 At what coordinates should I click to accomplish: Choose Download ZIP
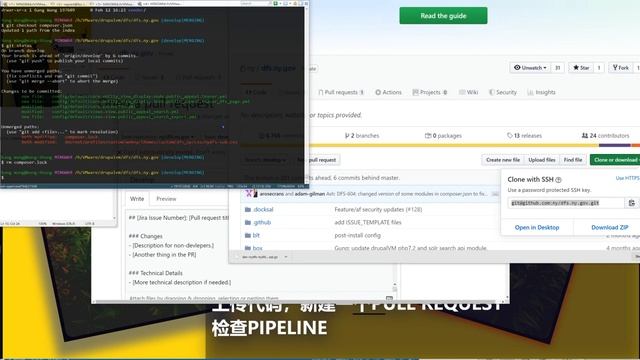click(610, 227)
